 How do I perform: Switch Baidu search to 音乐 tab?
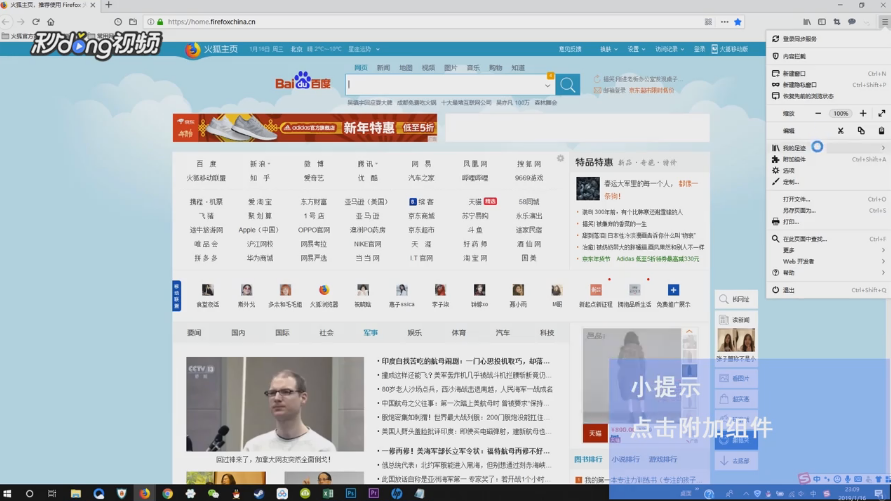[x=473, y=68]
